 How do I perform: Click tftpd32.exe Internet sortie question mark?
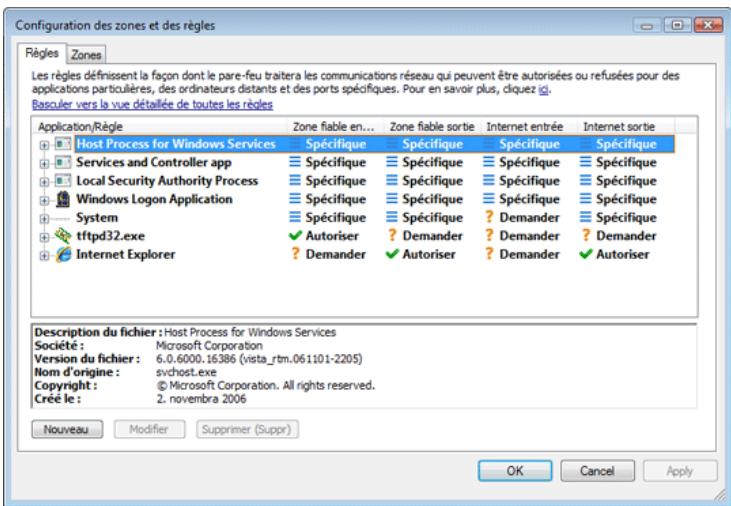[x=586, y=236]
